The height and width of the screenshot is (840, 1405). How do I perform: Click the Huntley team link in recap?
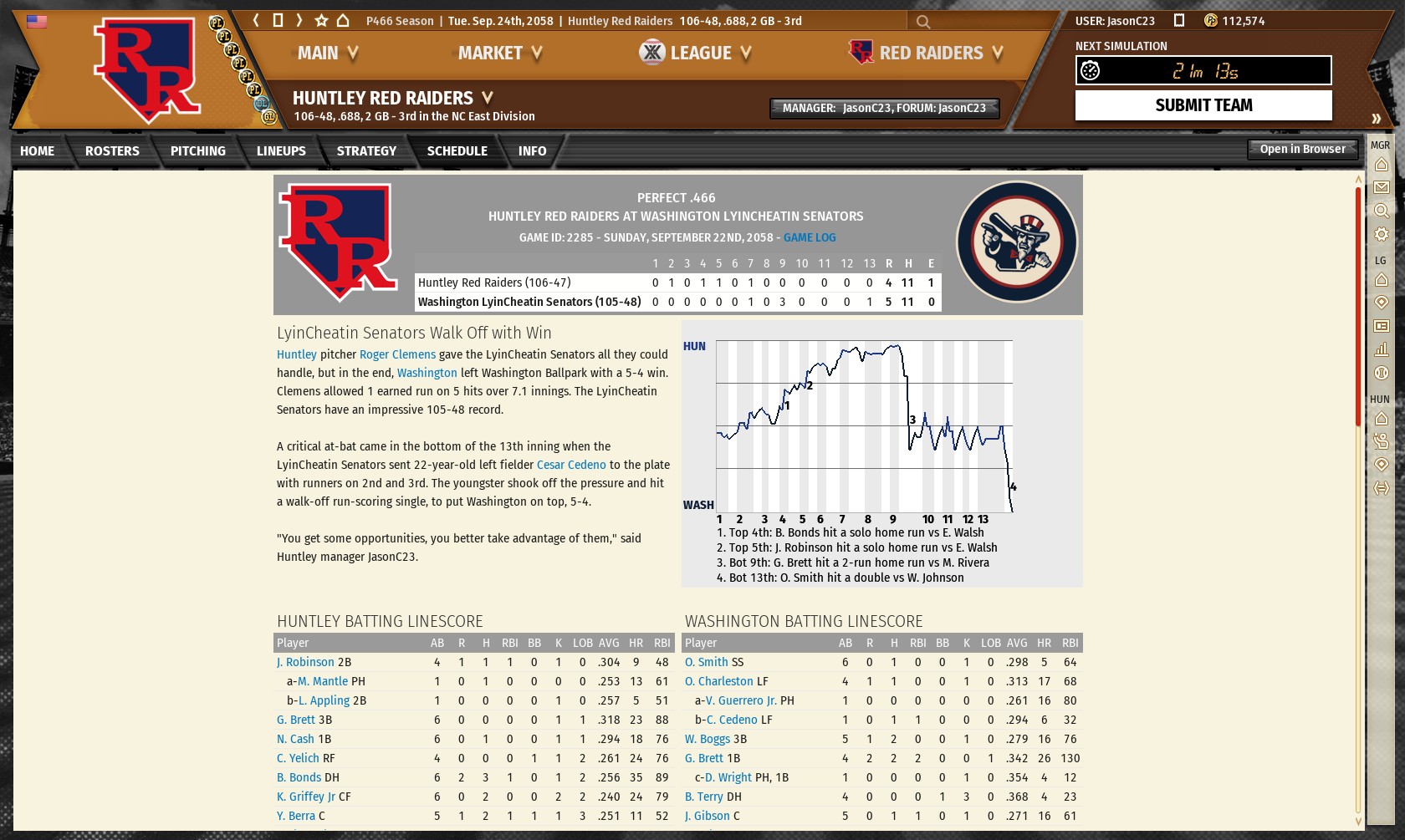(297, 354)
